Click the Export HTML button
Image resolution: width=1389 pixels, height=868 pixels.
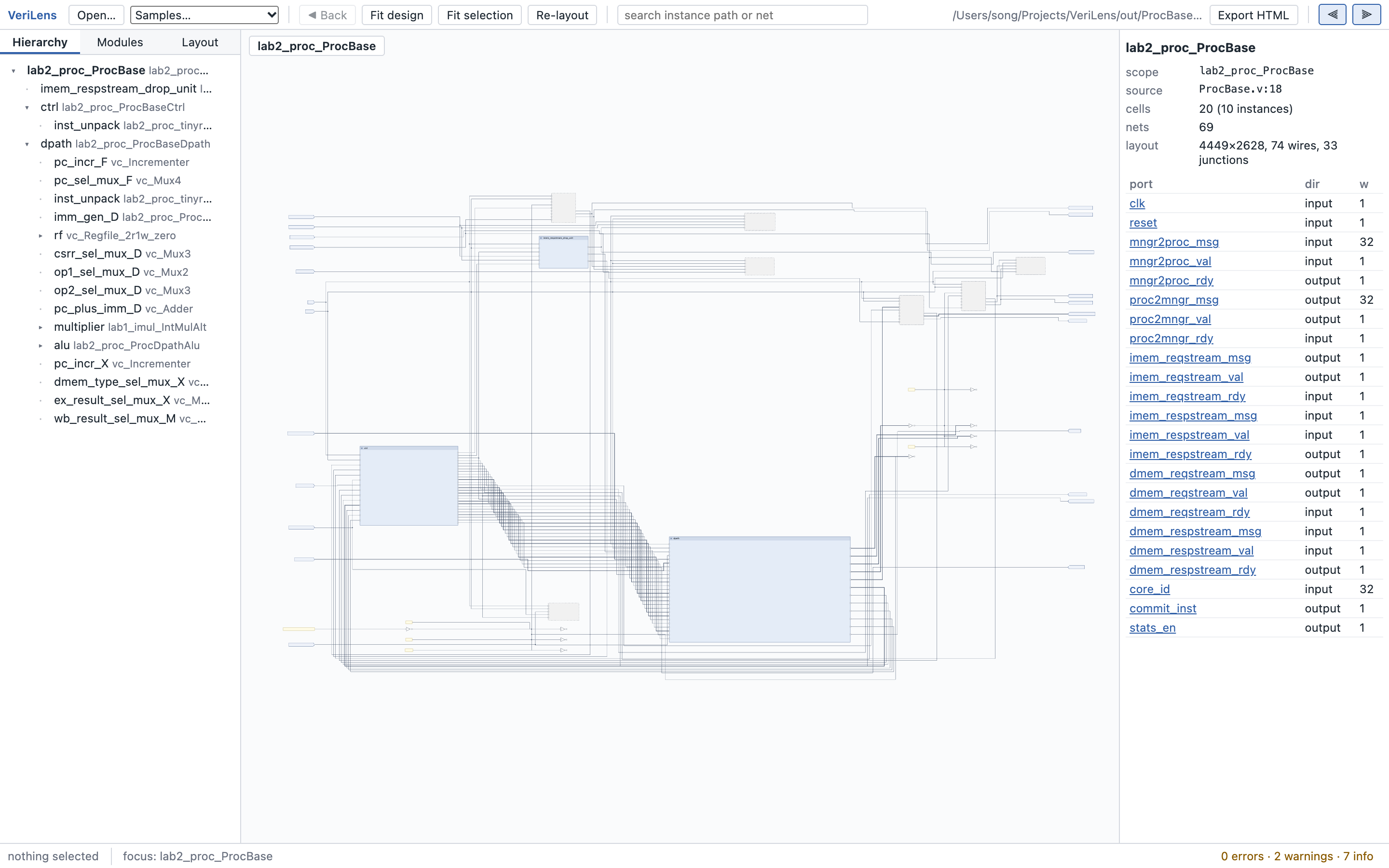[x=1253, y=15]
